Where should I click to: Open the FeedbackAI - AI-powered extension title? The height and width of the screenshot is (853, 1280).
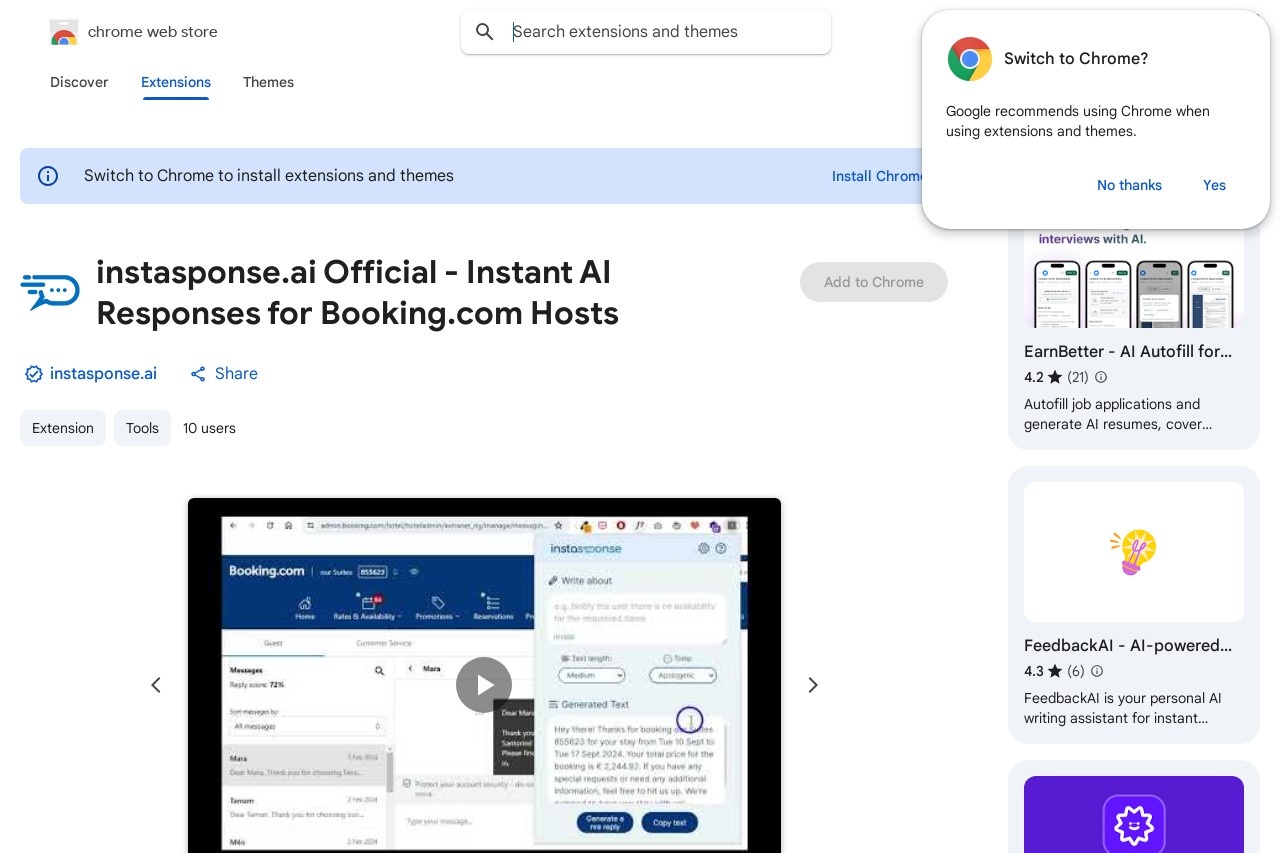1128,646
